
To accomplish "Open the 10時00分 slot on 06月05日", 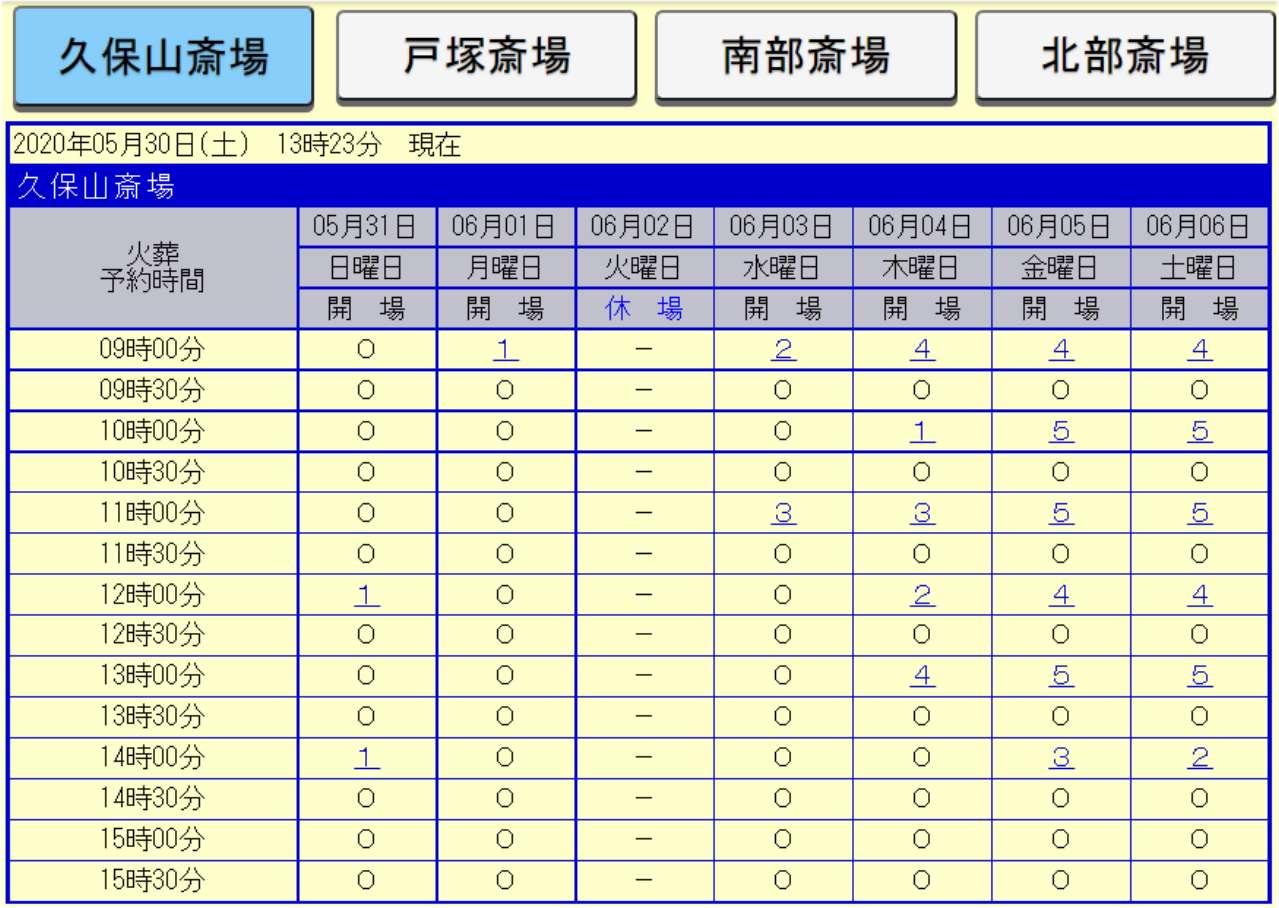I will [x=1061, y=431].
